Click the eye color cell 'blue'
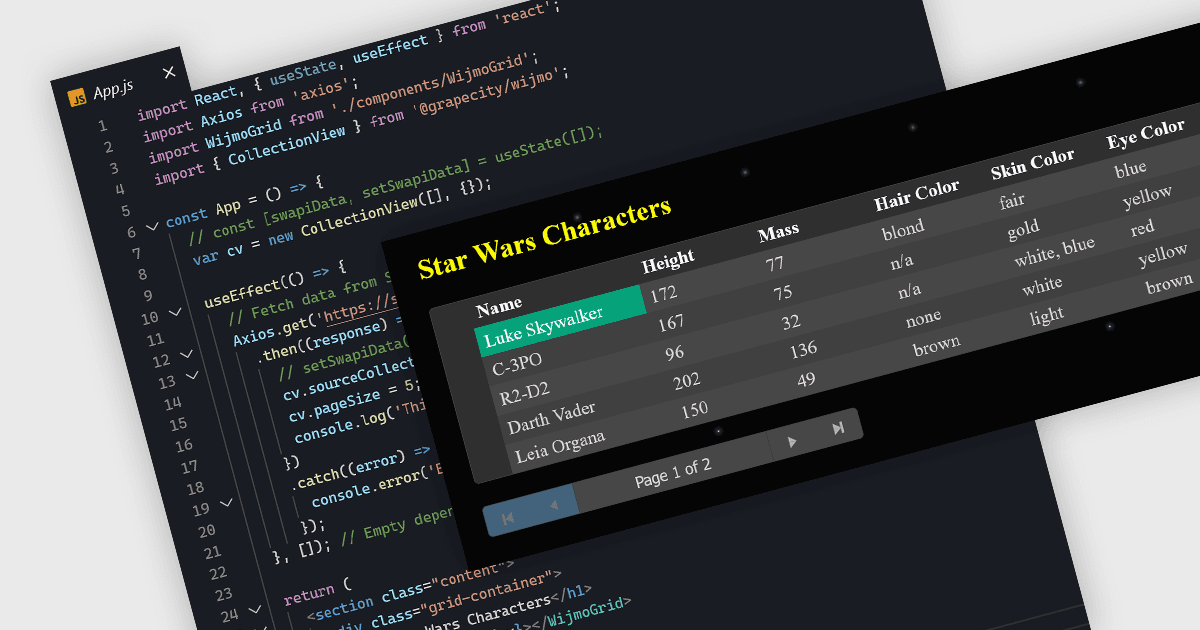This screenshot has width=1200, height=630. point(1130,170)
